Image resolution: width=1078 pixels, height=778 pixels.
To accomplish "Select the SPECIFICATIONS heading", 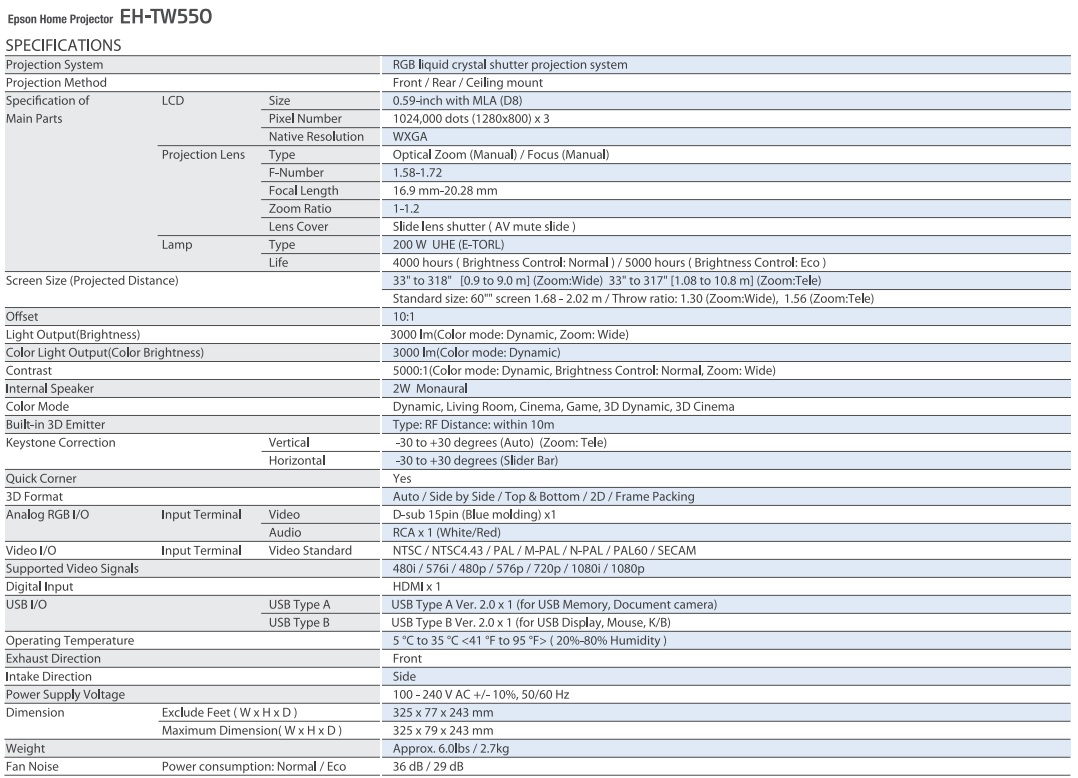I will point(63,45).
